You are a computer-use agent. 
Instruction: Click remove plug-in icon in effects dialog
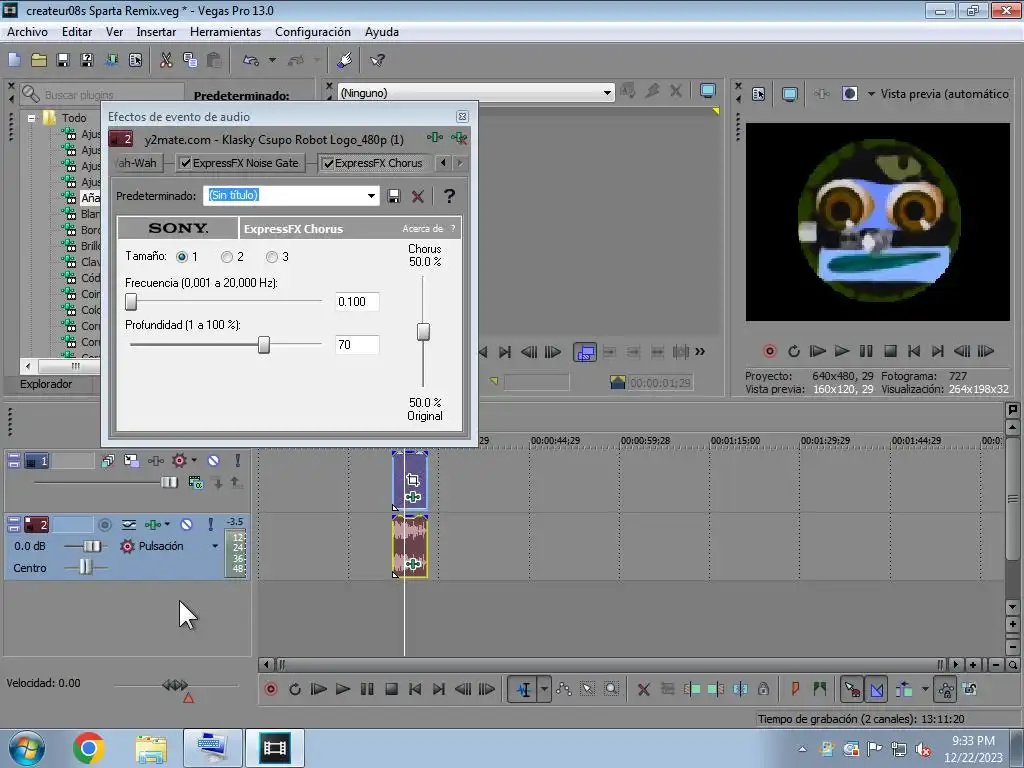(459, 138)
